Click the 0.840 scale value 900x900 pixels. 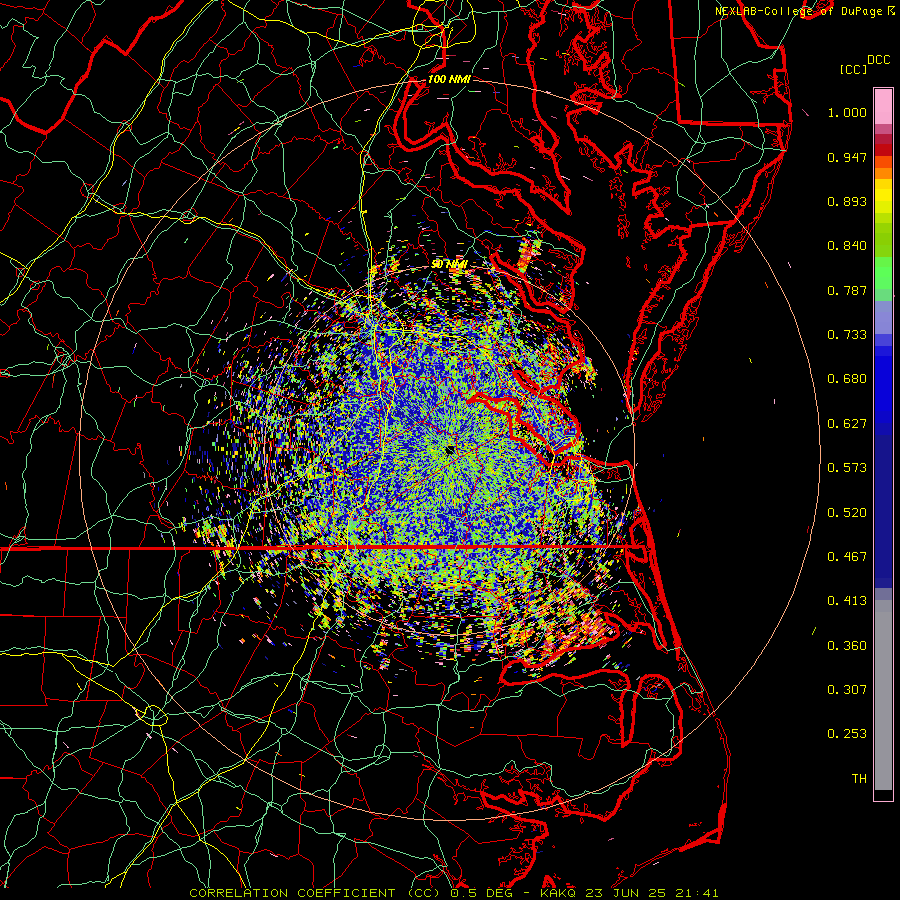847,246
